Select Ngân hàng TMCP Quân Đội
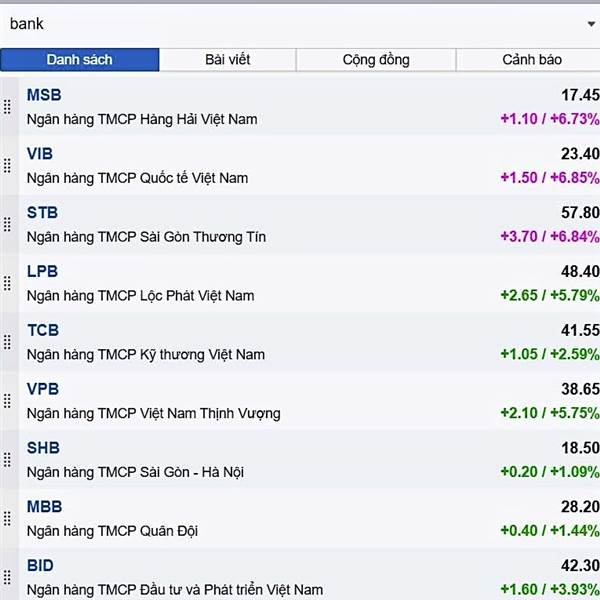Viewport: 600px width, 600px height. (112, 532)
